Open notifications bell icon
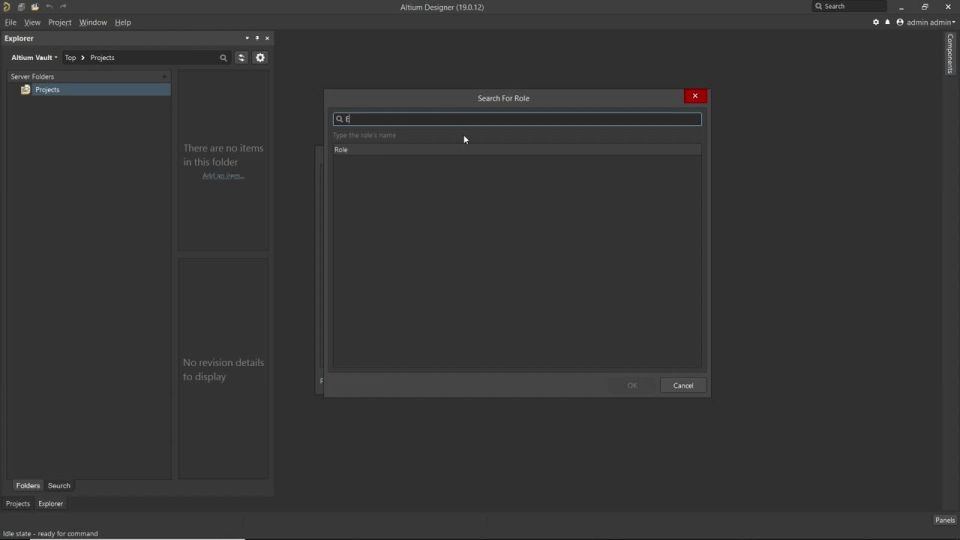 pos(888,22)
